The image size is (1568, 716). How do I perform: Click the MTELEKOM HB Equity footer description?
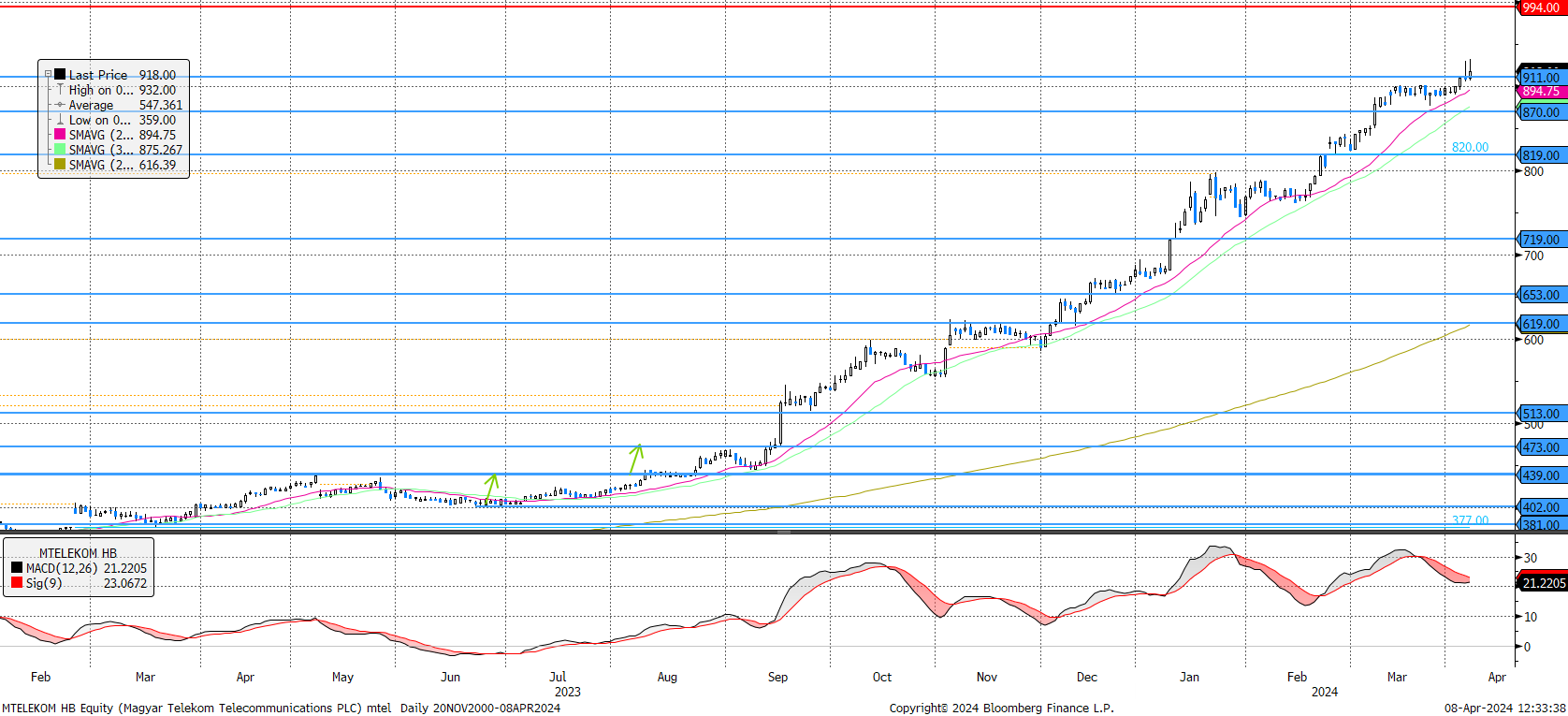[x=282, y=708]
